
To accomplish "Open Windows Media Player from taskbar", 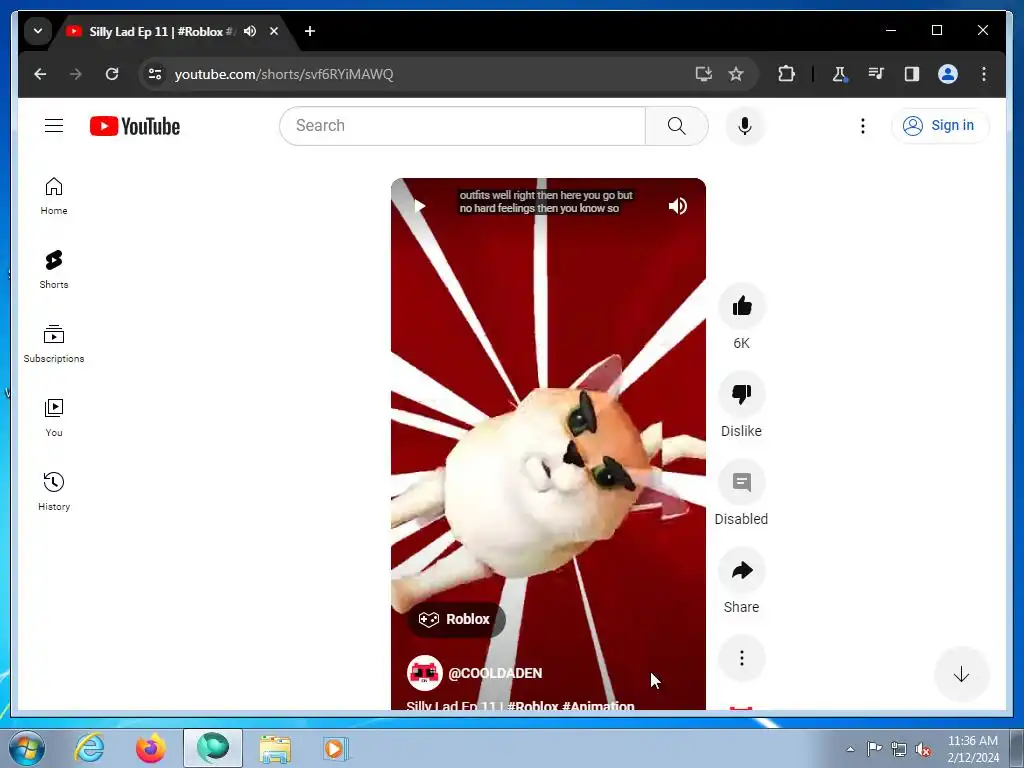I will pyautogui.click(x=336, y=748).
